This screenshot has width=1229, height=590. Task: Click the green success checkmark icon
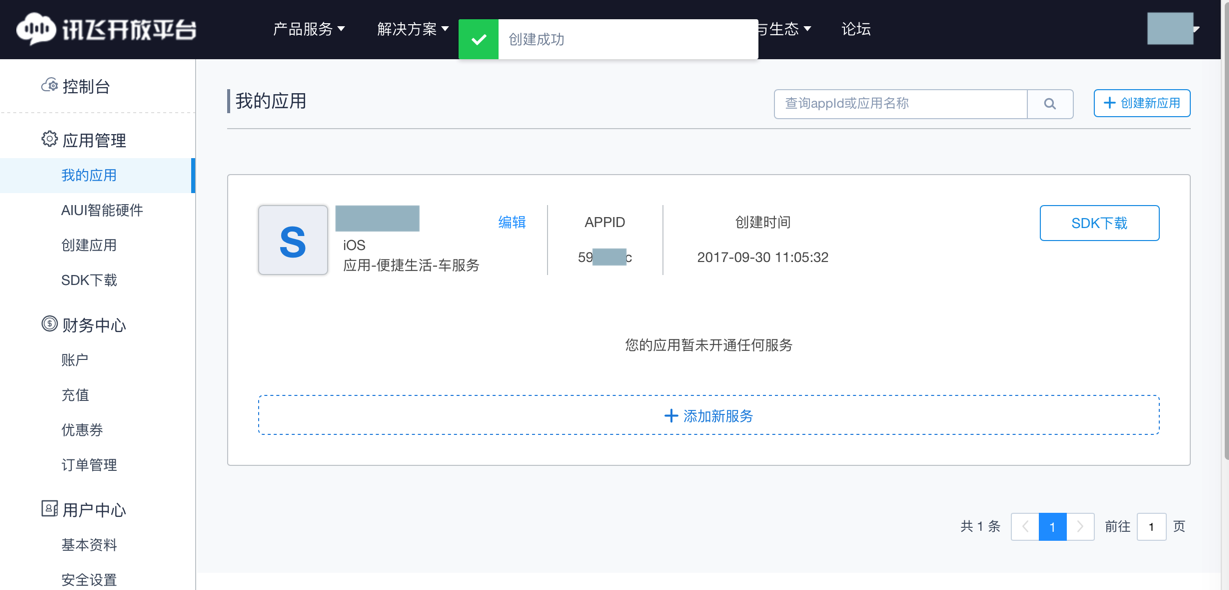[479, 39]
